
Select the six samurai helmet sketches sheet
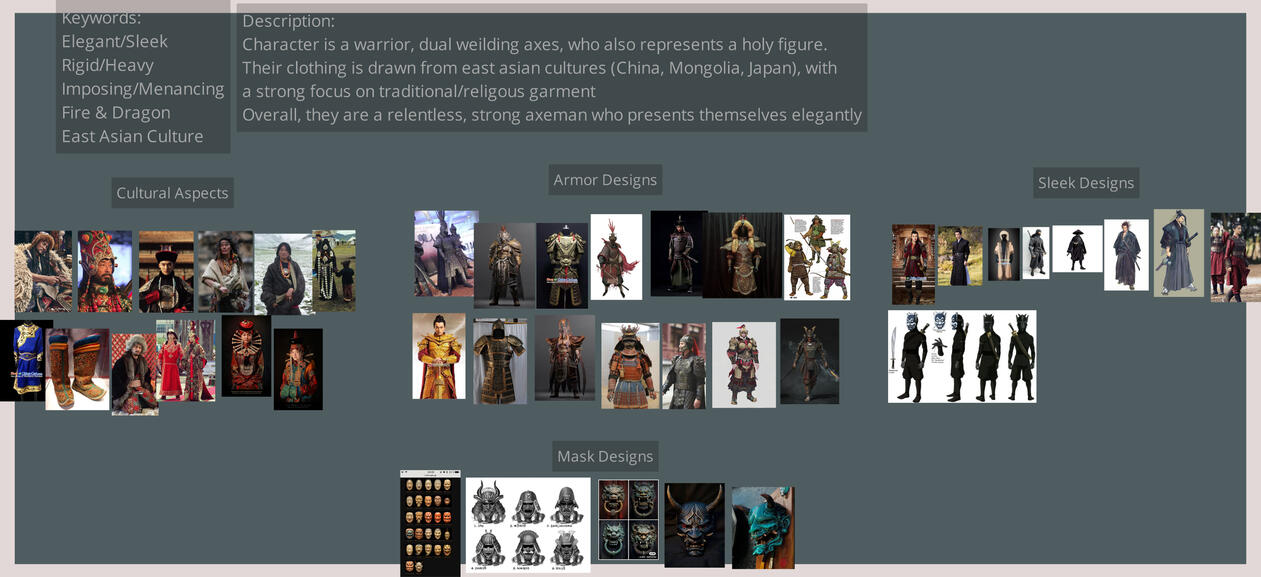(528, 525)
